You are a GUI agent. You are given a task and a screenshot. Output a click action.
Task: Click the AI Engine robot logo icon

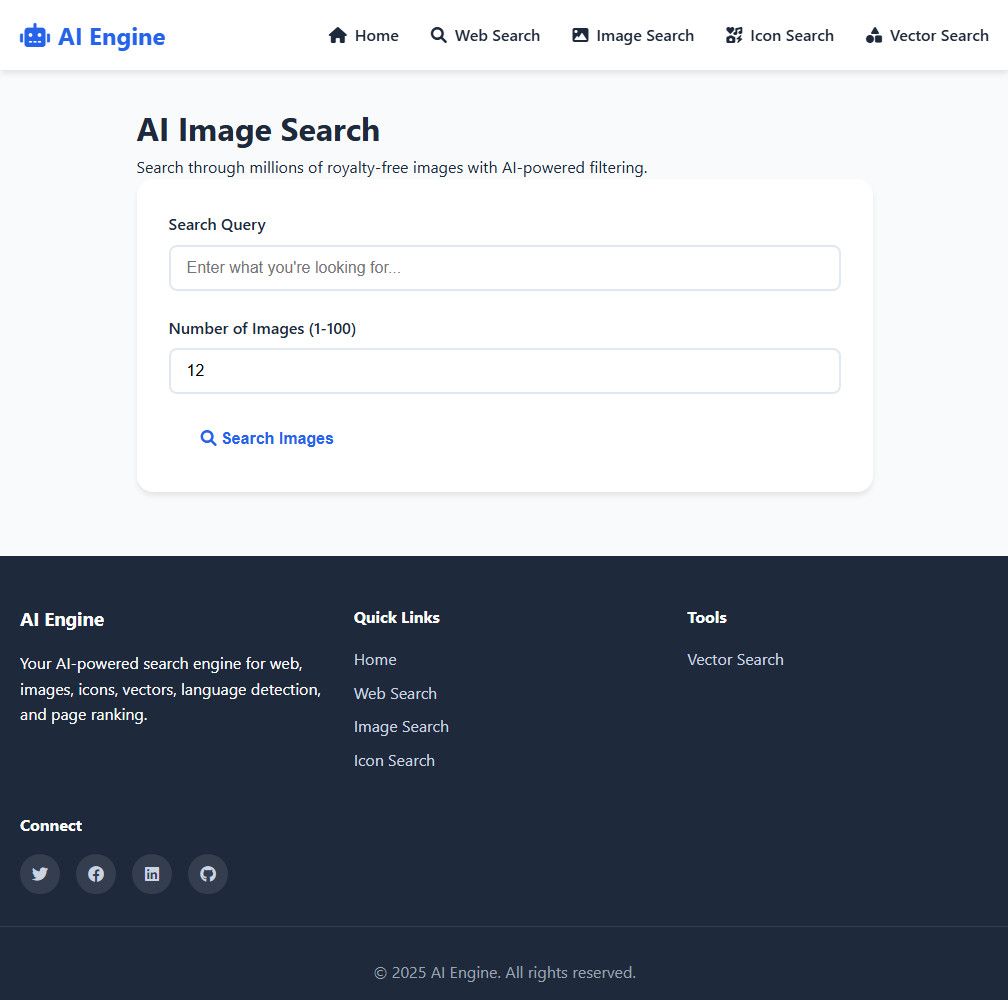pos(35,37)
